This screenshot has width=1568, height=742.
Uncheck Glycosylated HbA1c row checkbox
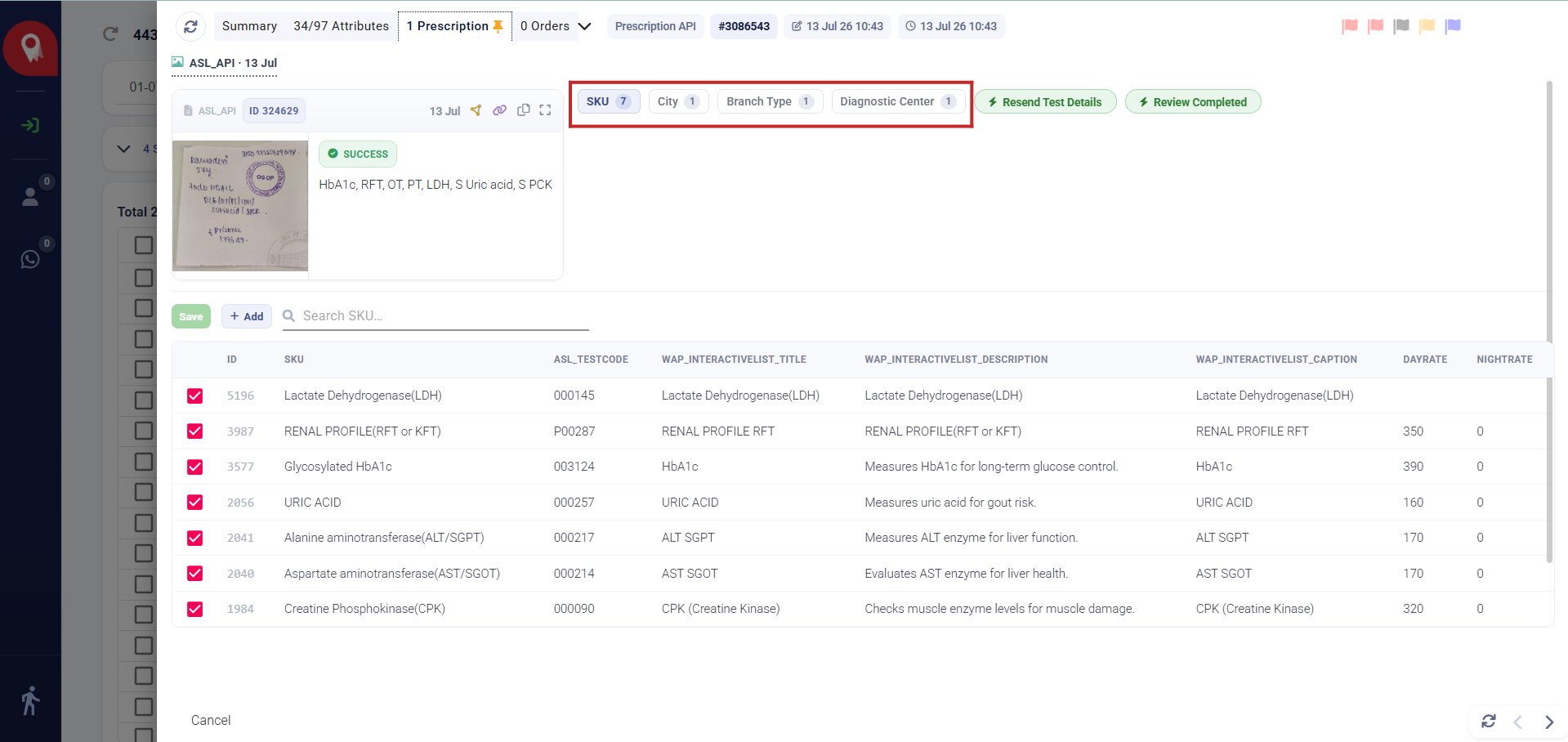pos(194,467)
